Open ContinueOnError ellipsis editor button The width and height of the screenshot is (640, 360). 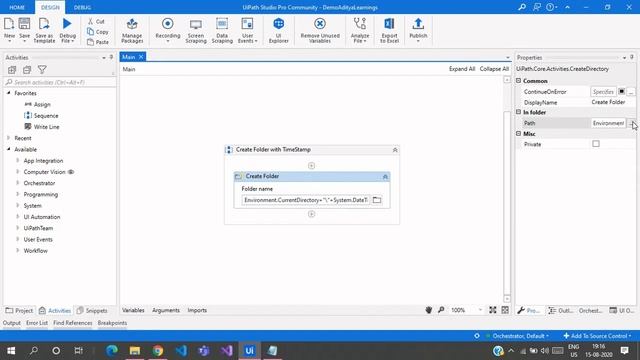pyautogui.click(x=631, y=92)
